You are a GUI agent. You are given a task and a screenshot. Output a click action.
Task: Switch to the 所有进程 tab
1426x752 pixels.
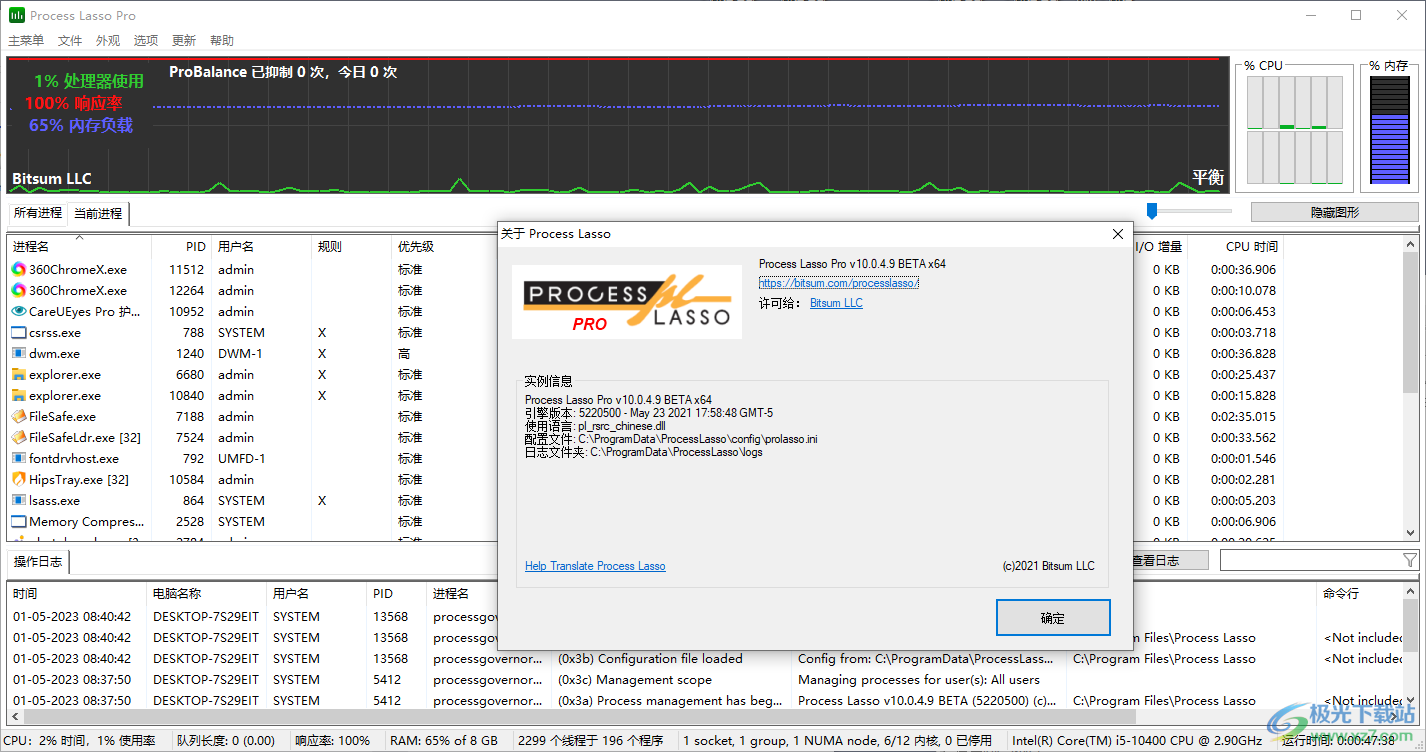[38, 213]
